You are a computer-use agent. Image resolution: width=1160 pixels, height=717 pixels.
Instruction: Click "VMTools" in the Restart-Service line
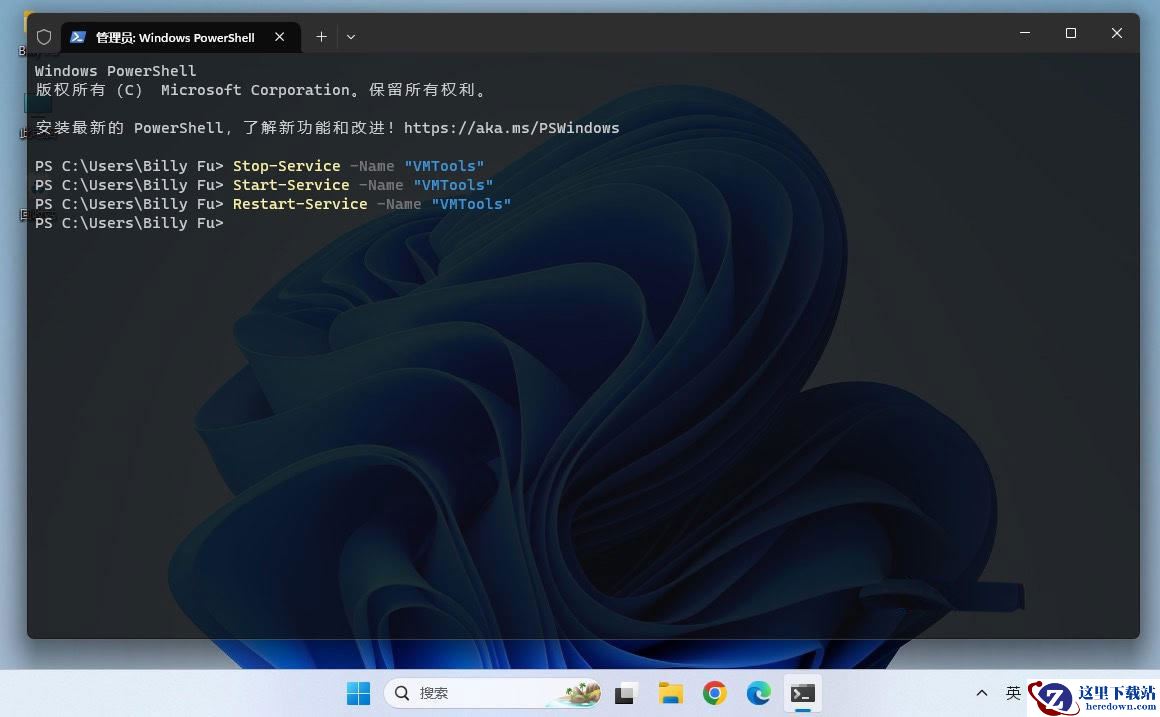coord(471,204)
